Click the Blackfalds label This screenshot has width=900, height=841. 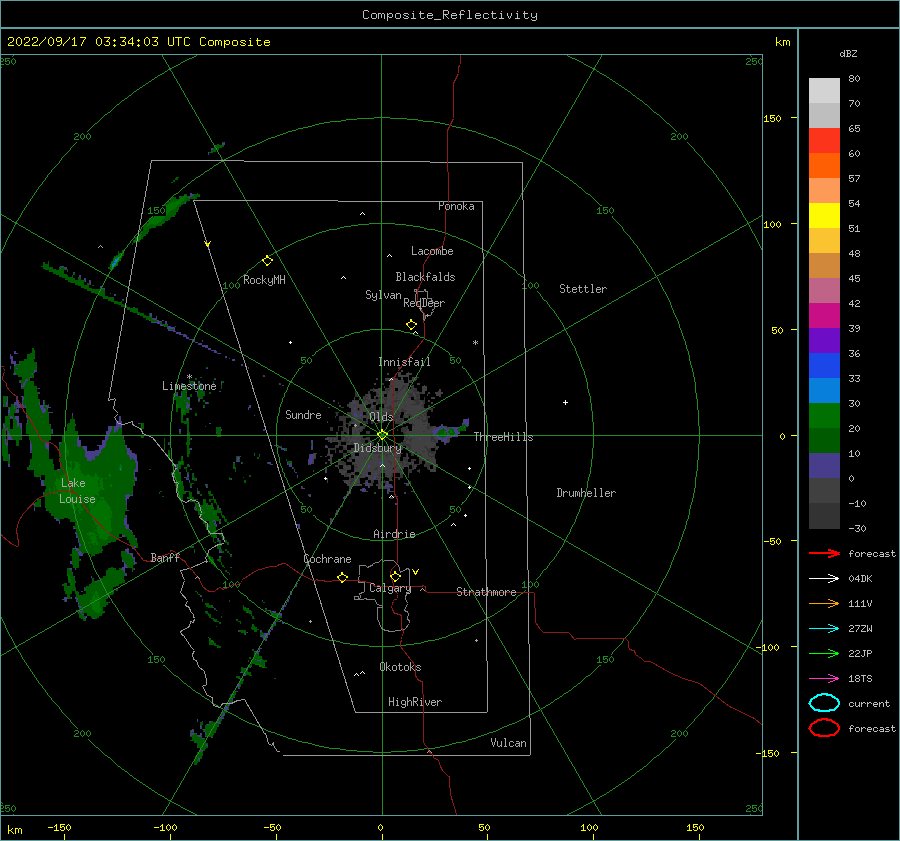[x=425, y=277]
